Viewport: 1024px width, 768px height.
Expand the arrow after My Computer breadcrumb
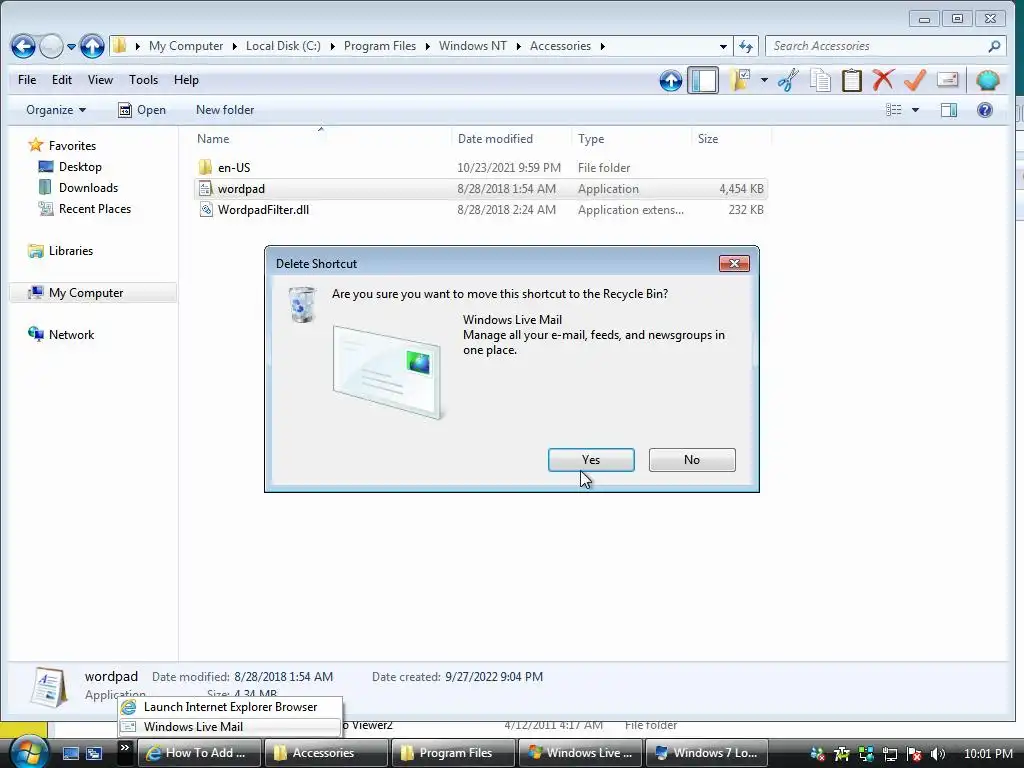tap(234, 46)
